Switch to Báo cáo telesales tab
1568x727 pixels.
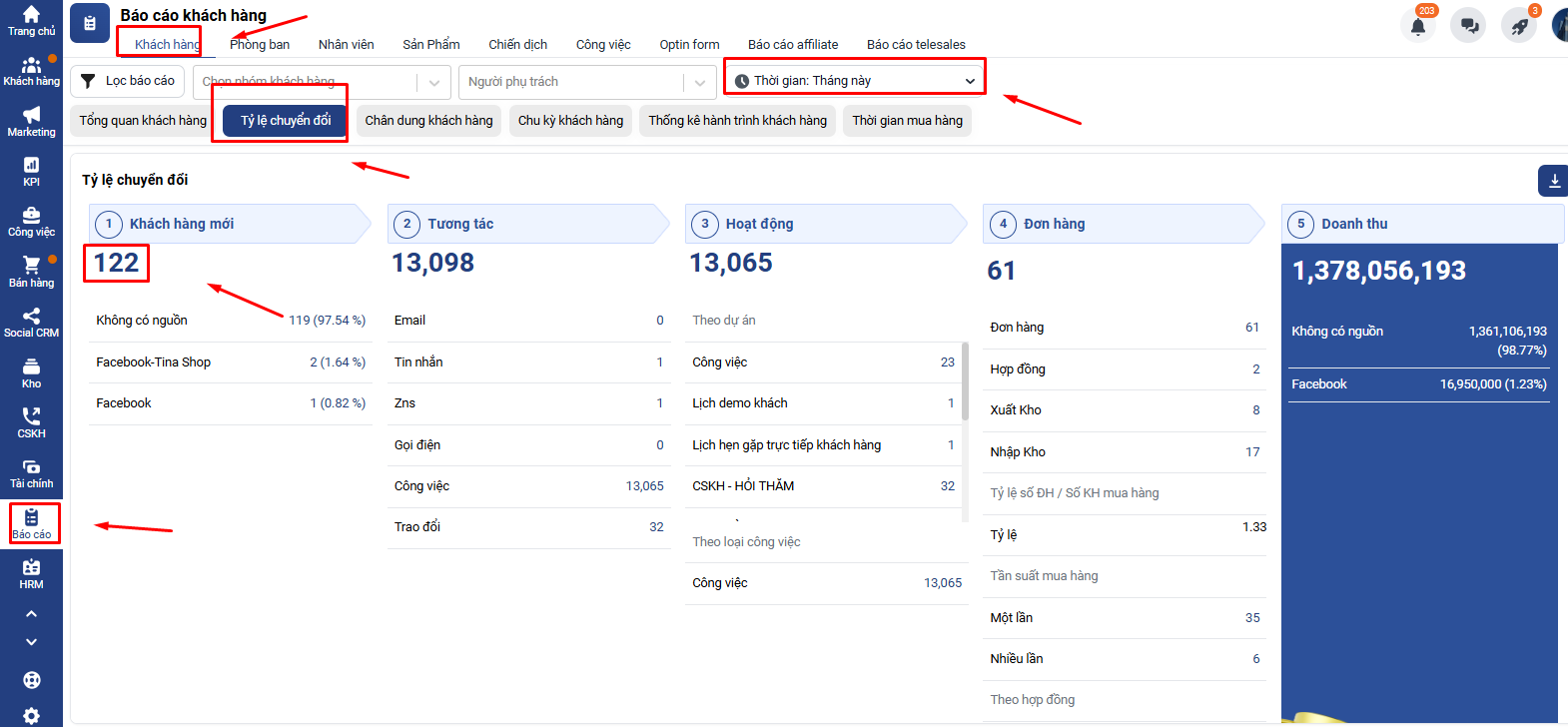[916, 45]
